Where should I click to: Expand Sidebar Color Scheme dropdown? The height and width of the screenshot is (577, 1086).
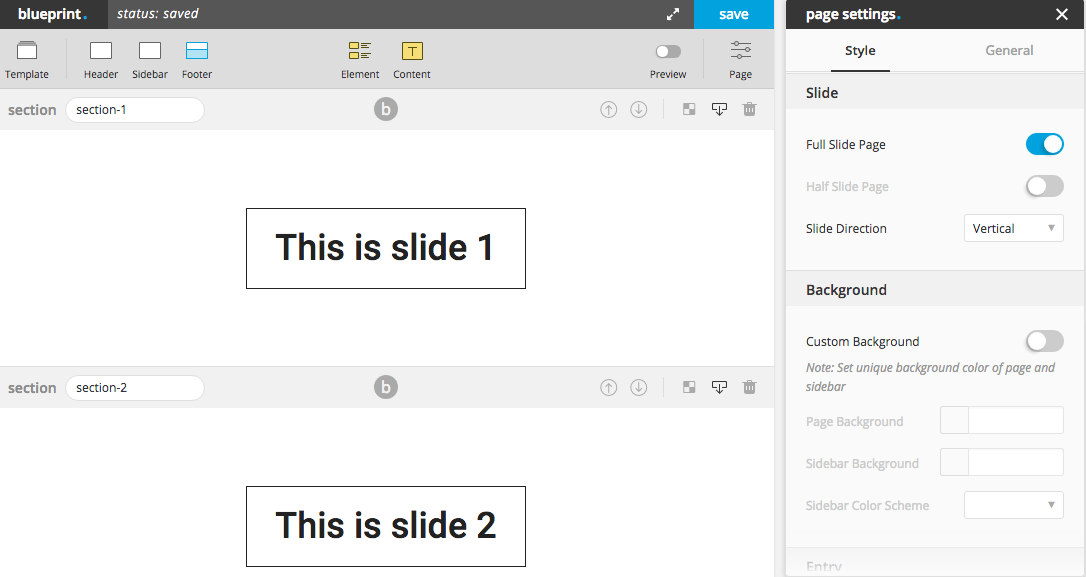click(x=1013, y=505)
